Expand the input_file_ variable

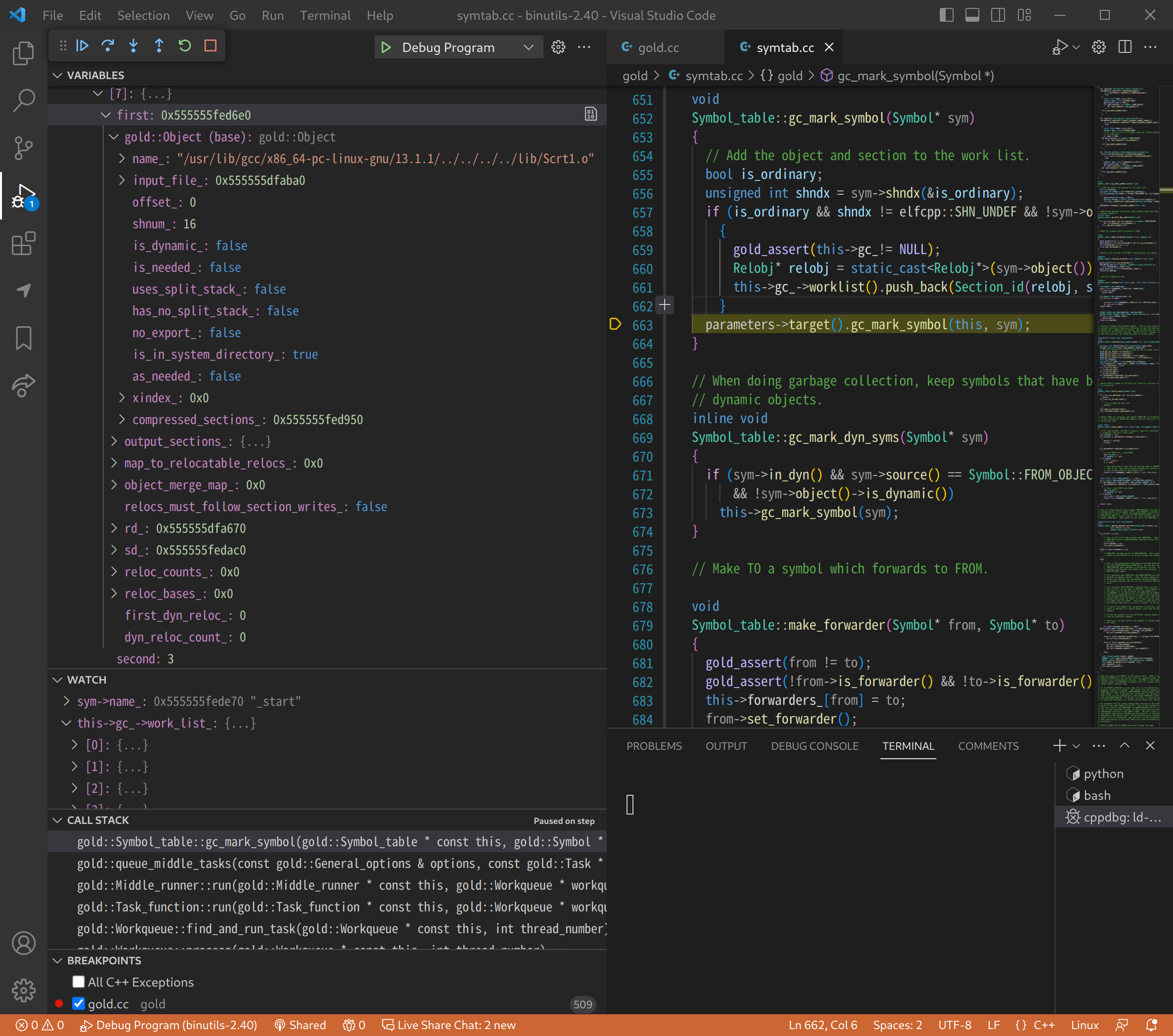click(x=122, y=180)
